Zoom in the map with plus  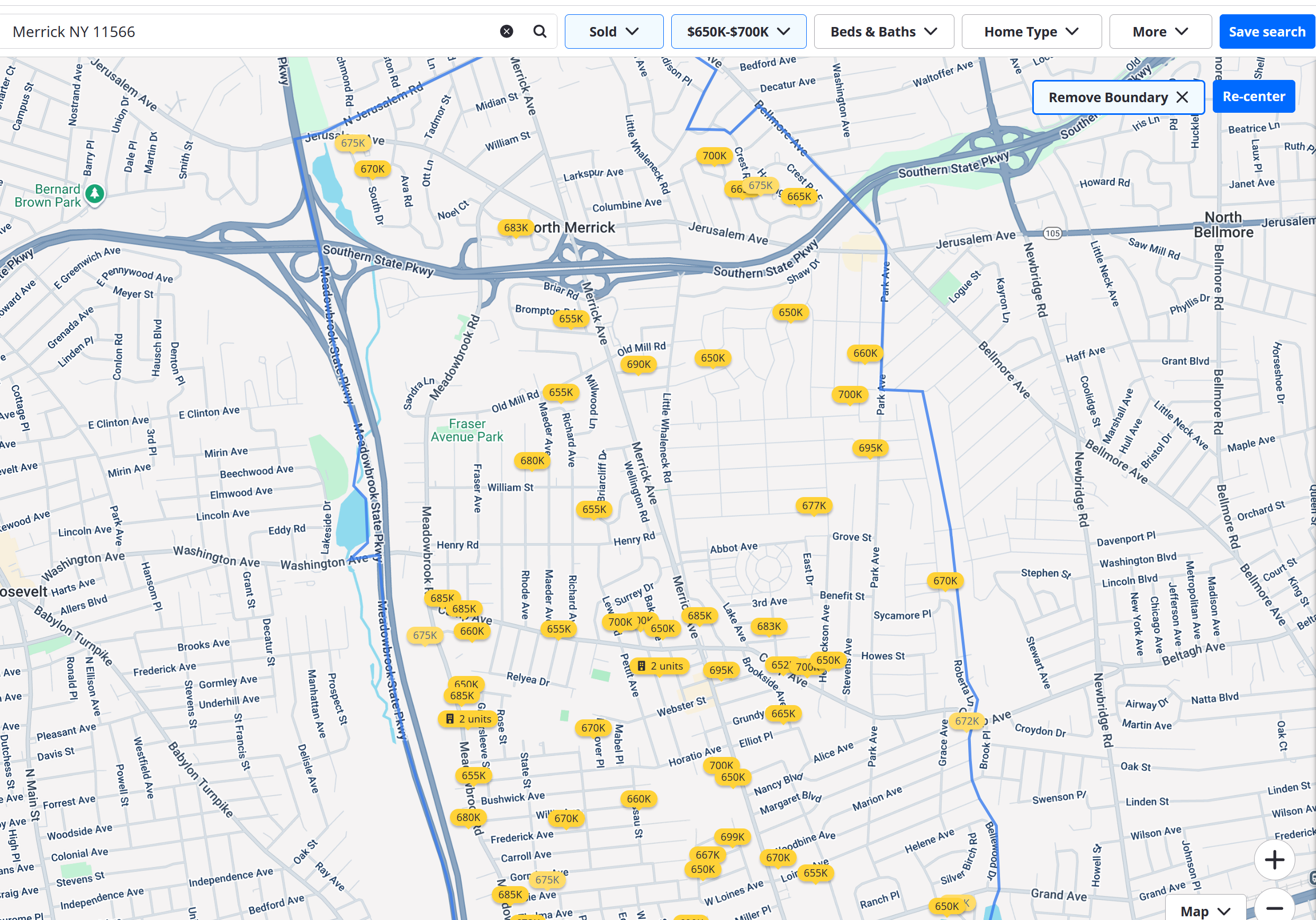[1274, 860]
